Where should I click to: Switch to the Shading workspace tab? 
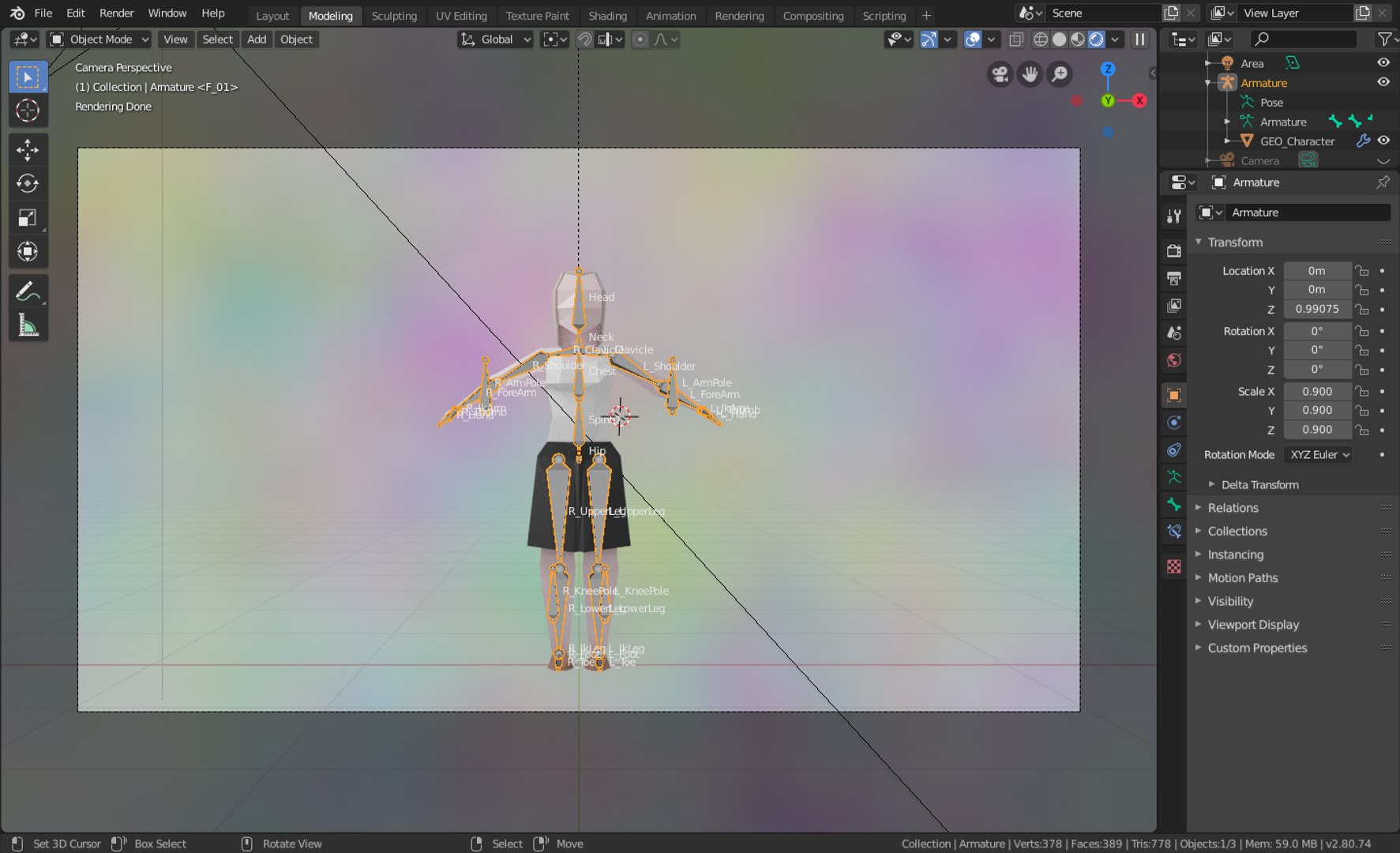pos(607,15)
